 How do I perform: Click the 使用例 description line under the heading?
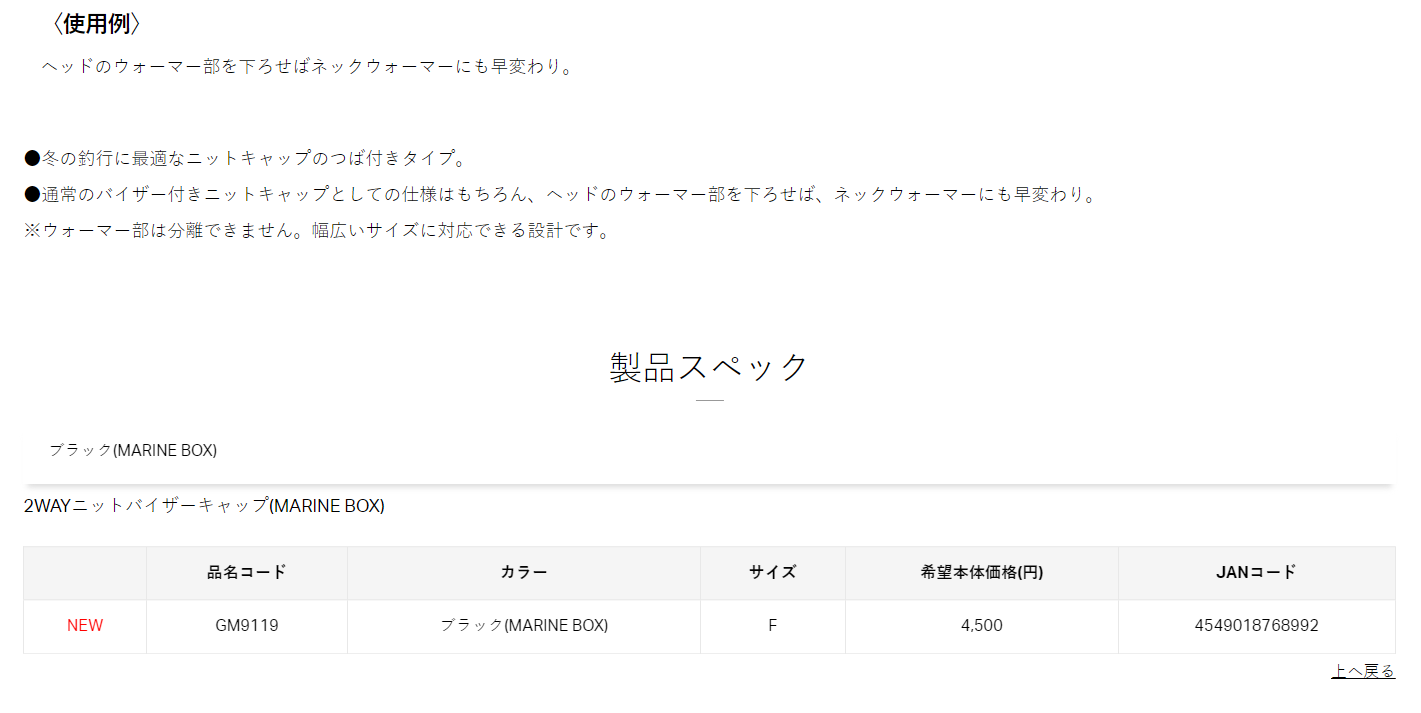[308, 67]
